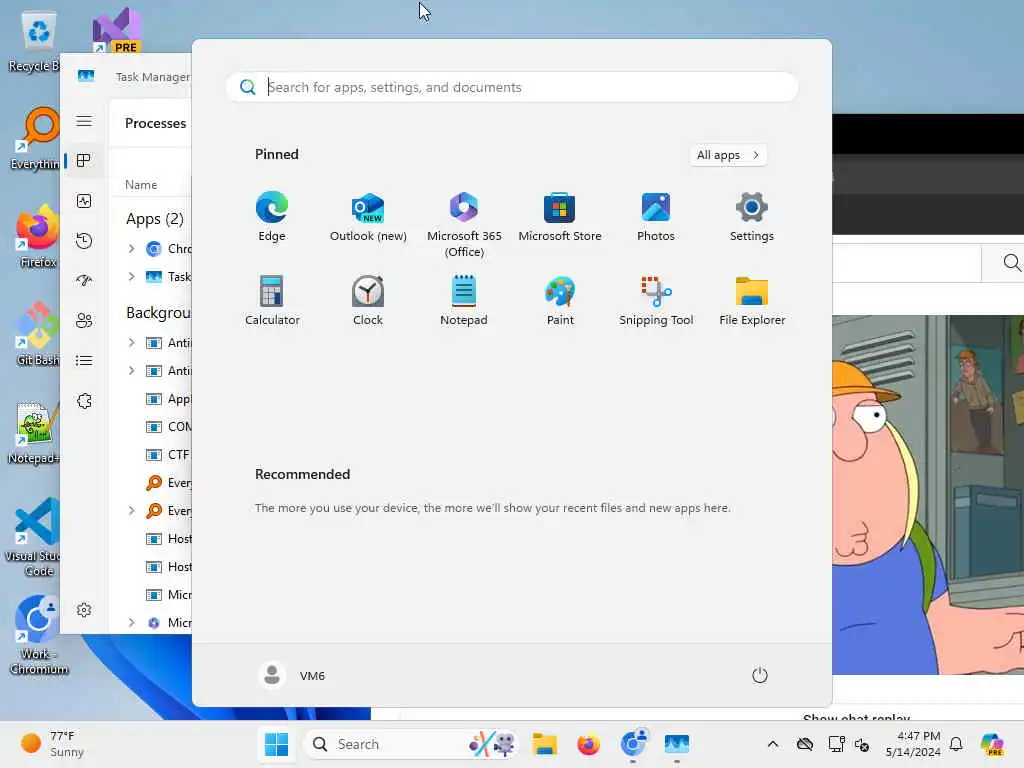
Task: Open Services page in Task Manager sidebar
Action: [x=84, y=401]
